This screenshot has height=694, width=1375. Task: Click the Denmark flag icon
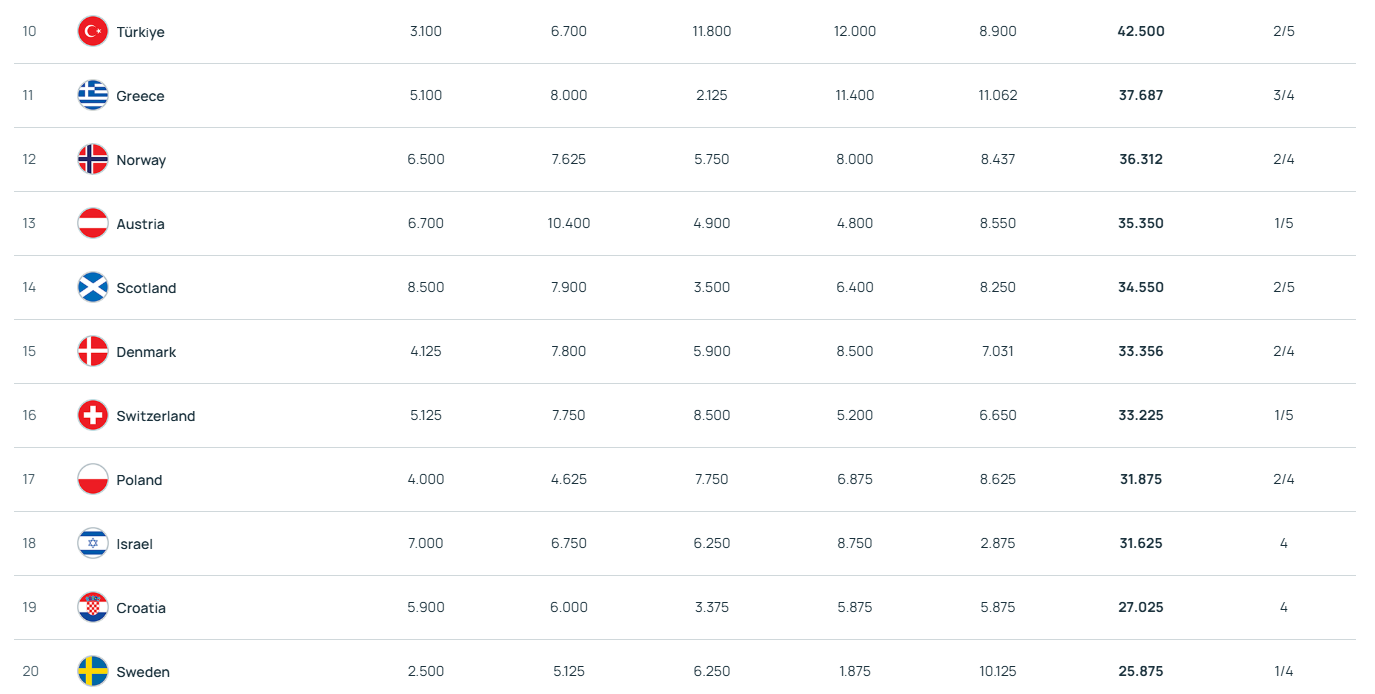93,352
